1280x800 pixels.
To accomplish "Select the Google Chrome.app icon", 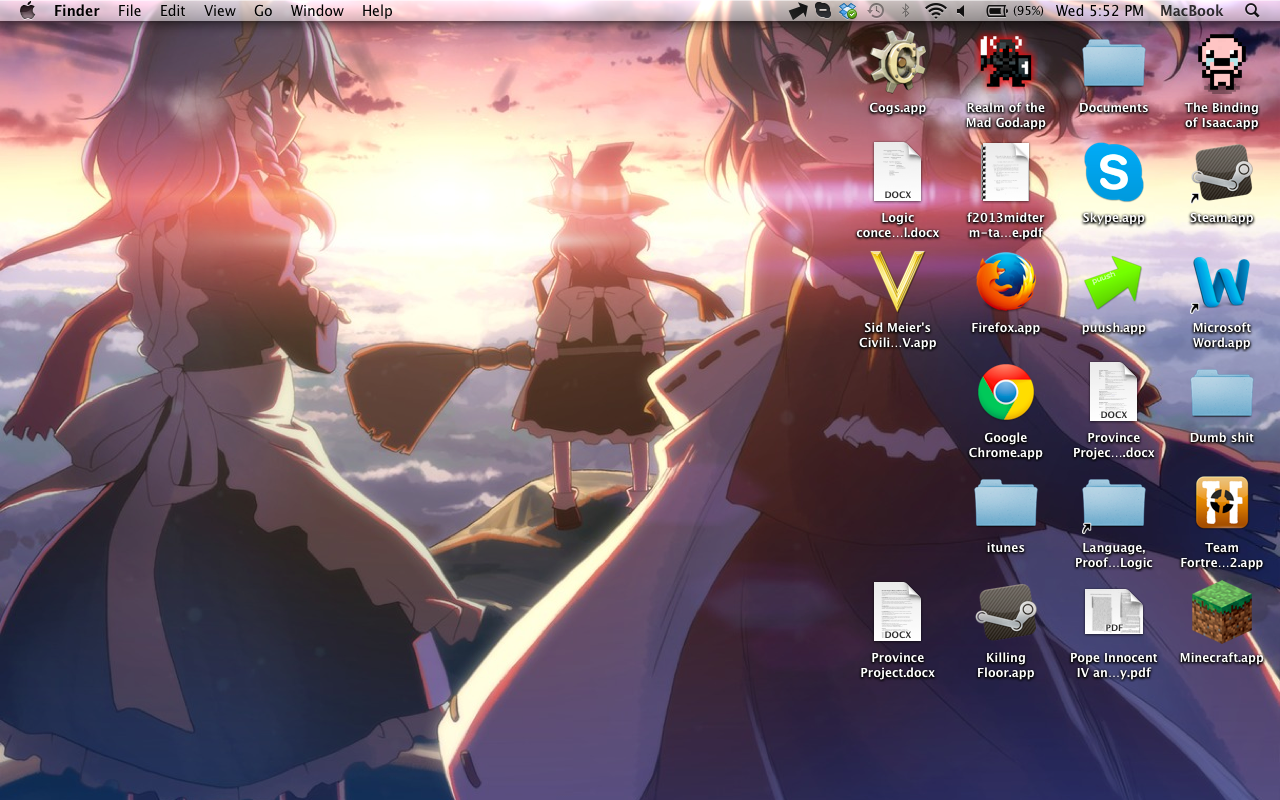I will point(1005,393).
